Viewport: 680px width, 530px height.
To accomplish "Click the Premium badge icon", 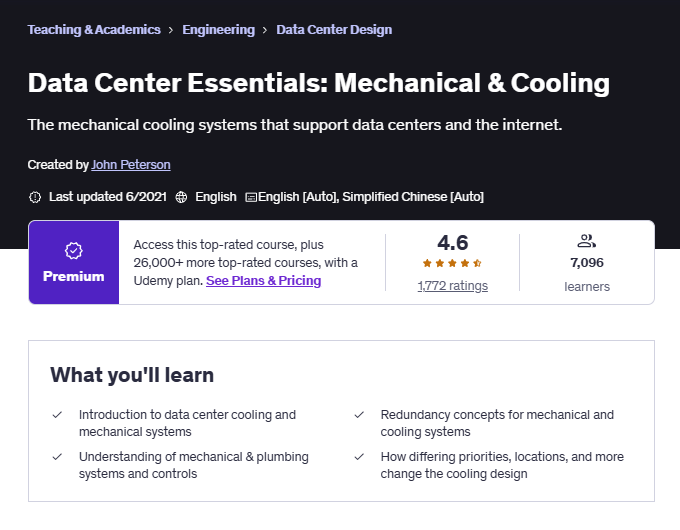I will pos(73,250).
